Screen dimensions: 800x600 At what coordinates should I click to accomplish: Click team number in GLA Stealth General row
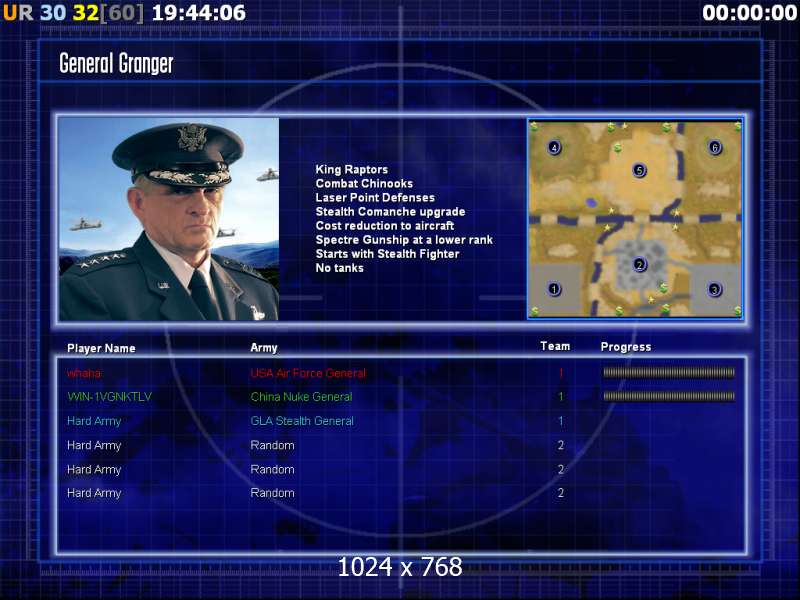[561, 421]
